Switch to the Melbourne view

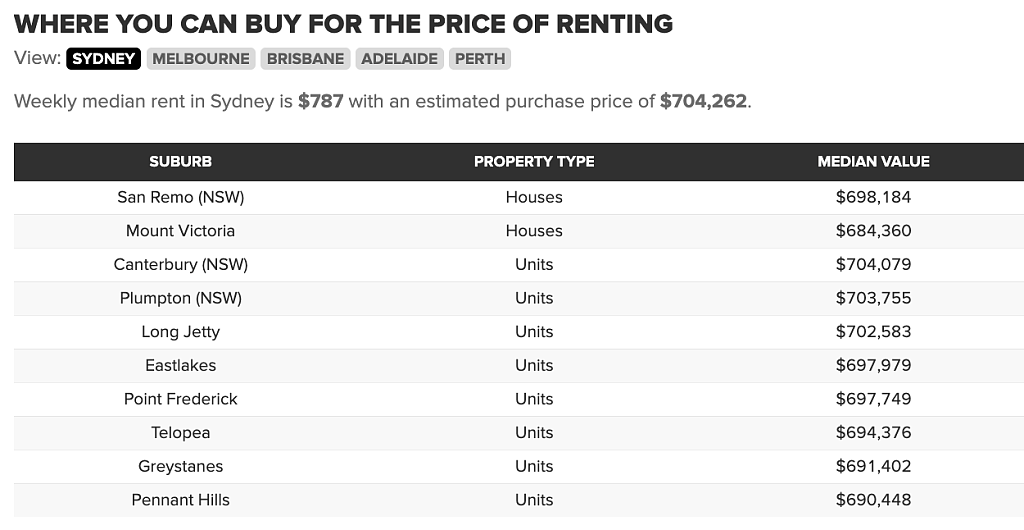[x=201, y=59]
